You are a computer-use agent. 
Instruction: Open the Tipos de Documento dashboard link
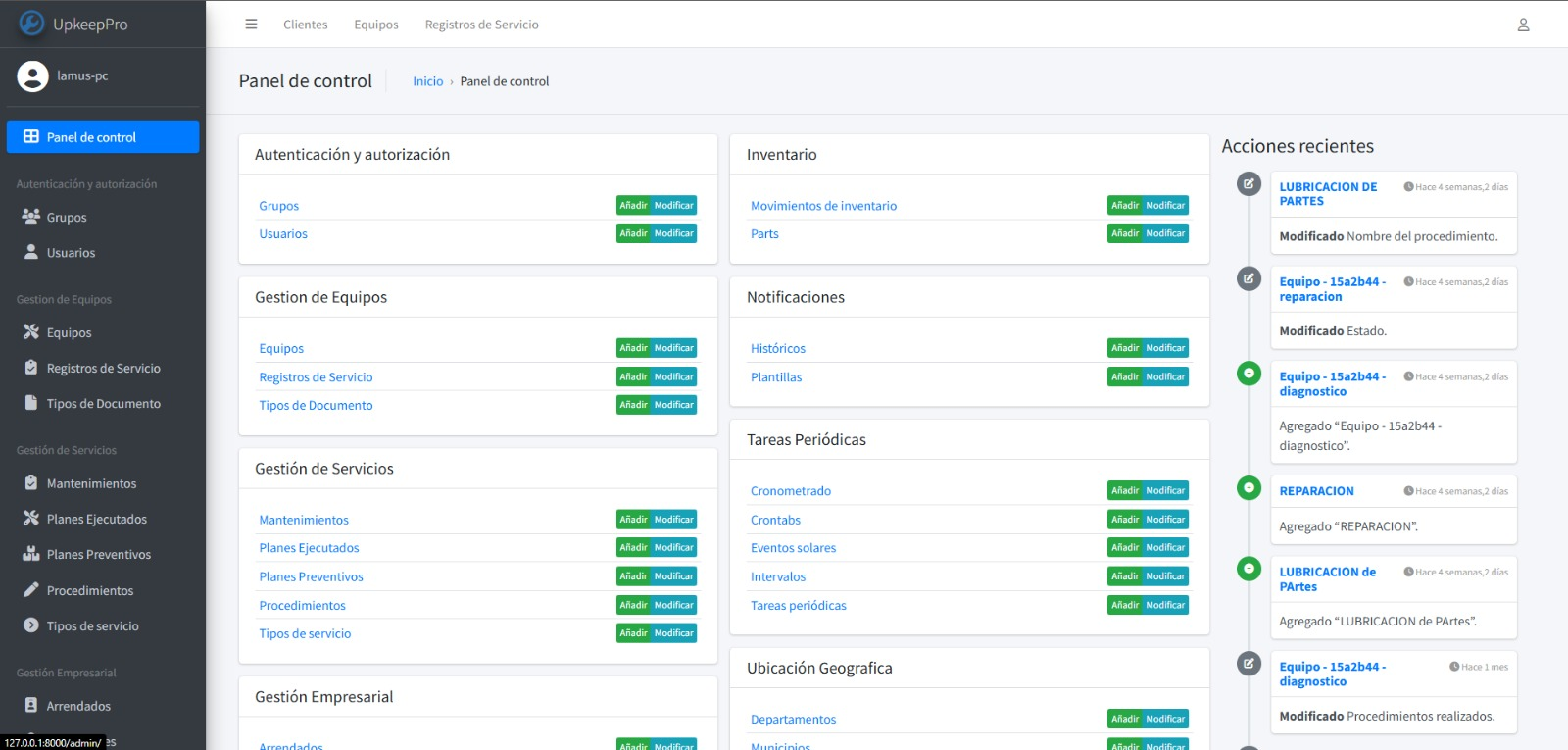pos(316,406)
